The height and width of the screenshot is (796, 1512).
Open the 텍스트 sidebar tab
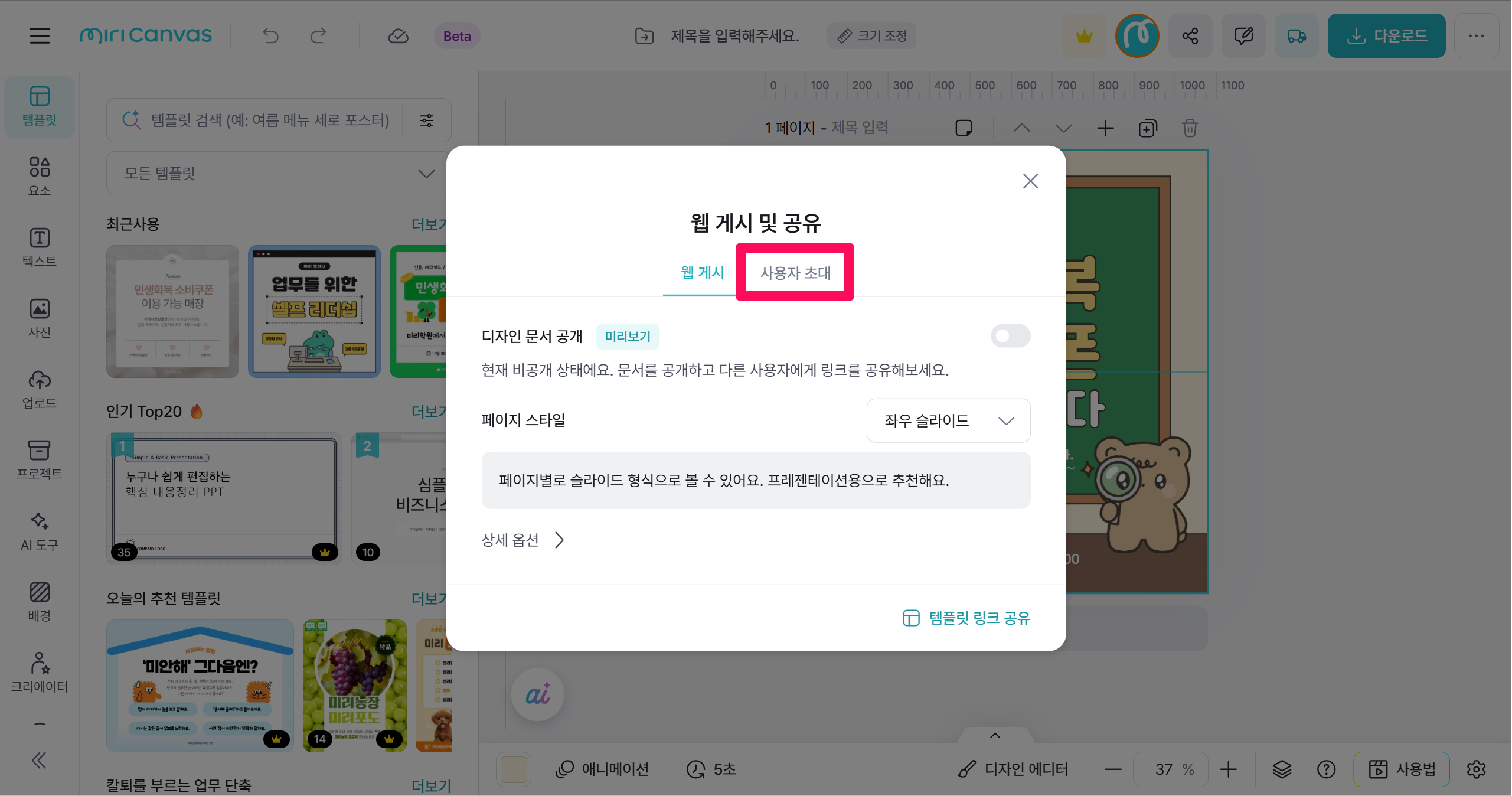pos(40,247)
